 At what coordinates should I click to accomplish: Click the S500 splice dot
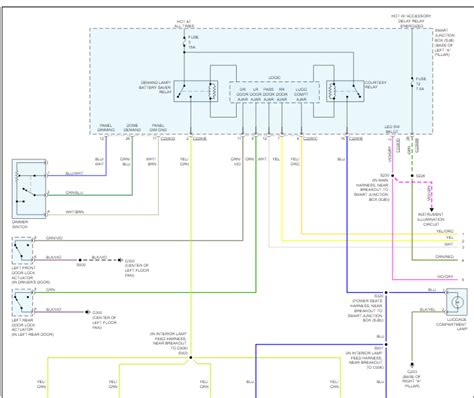click(80, 260)
